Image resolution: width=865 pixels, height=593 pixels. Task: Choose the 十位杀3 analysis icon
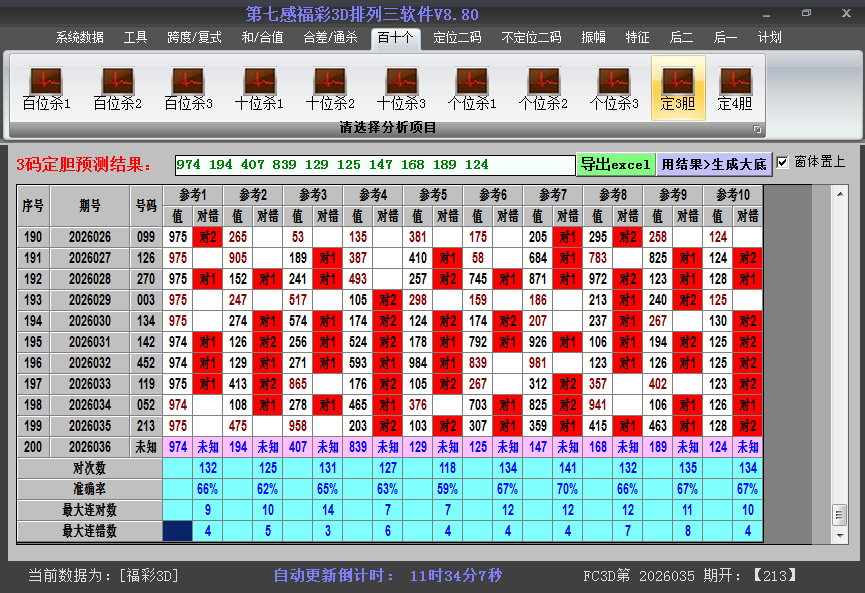(x=401, y=88)
